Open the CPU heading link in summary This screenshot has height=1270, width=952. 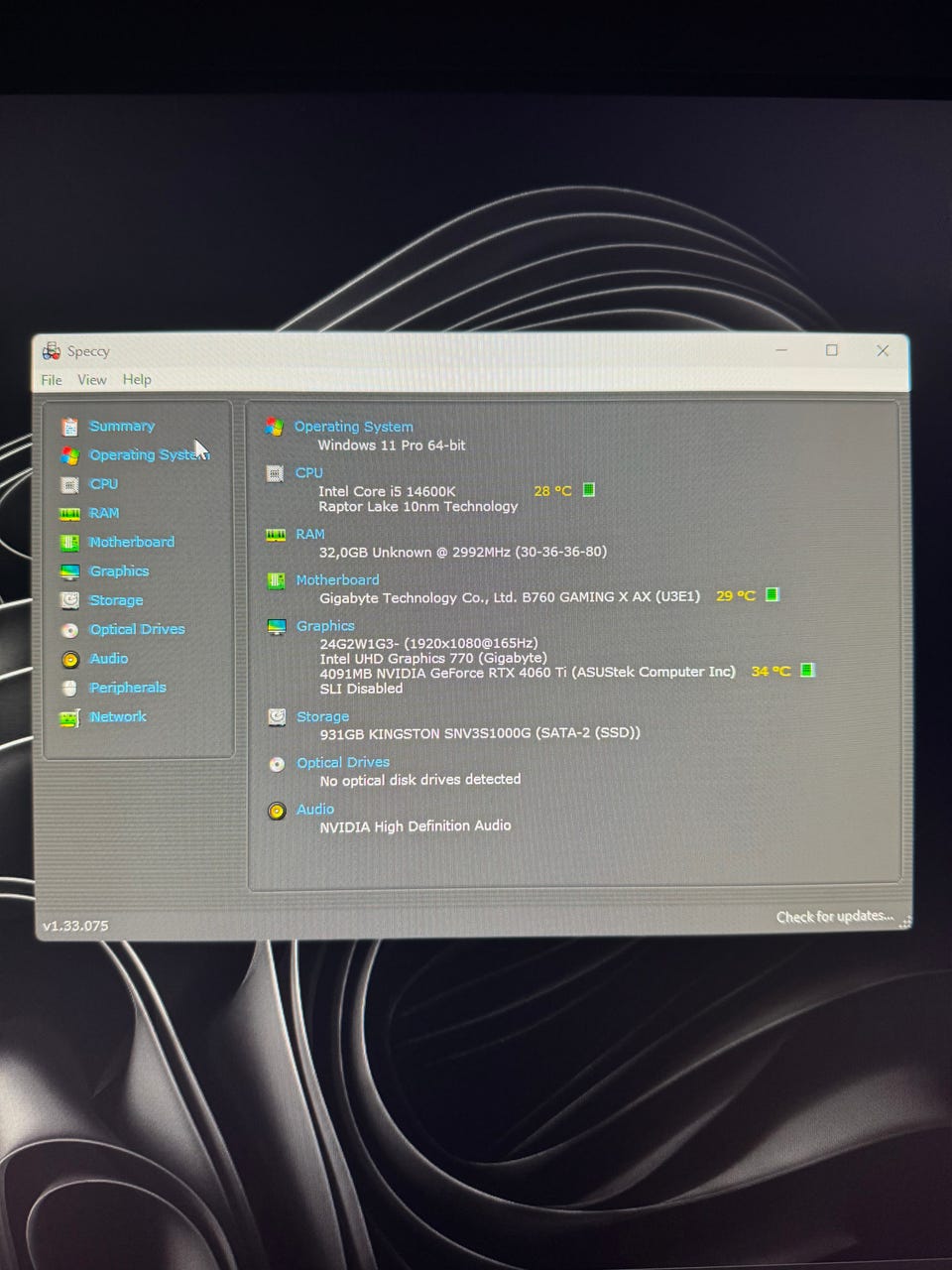[x=309, y=473]
